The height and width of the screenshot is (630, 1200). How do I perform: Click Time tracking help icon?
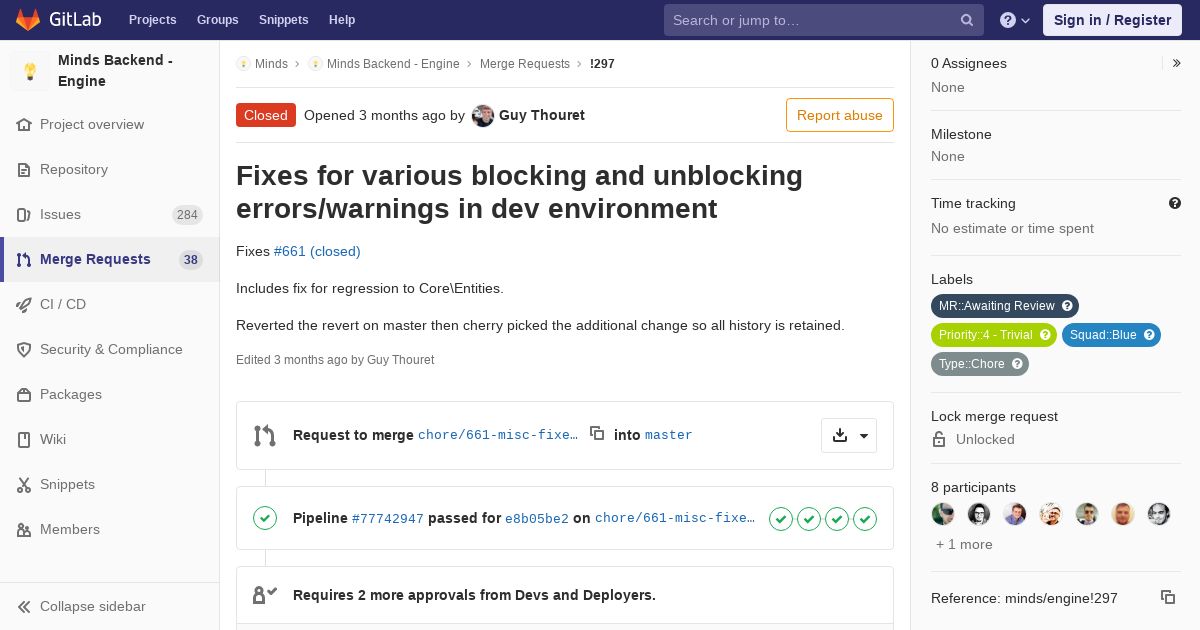click(1175, 203)
